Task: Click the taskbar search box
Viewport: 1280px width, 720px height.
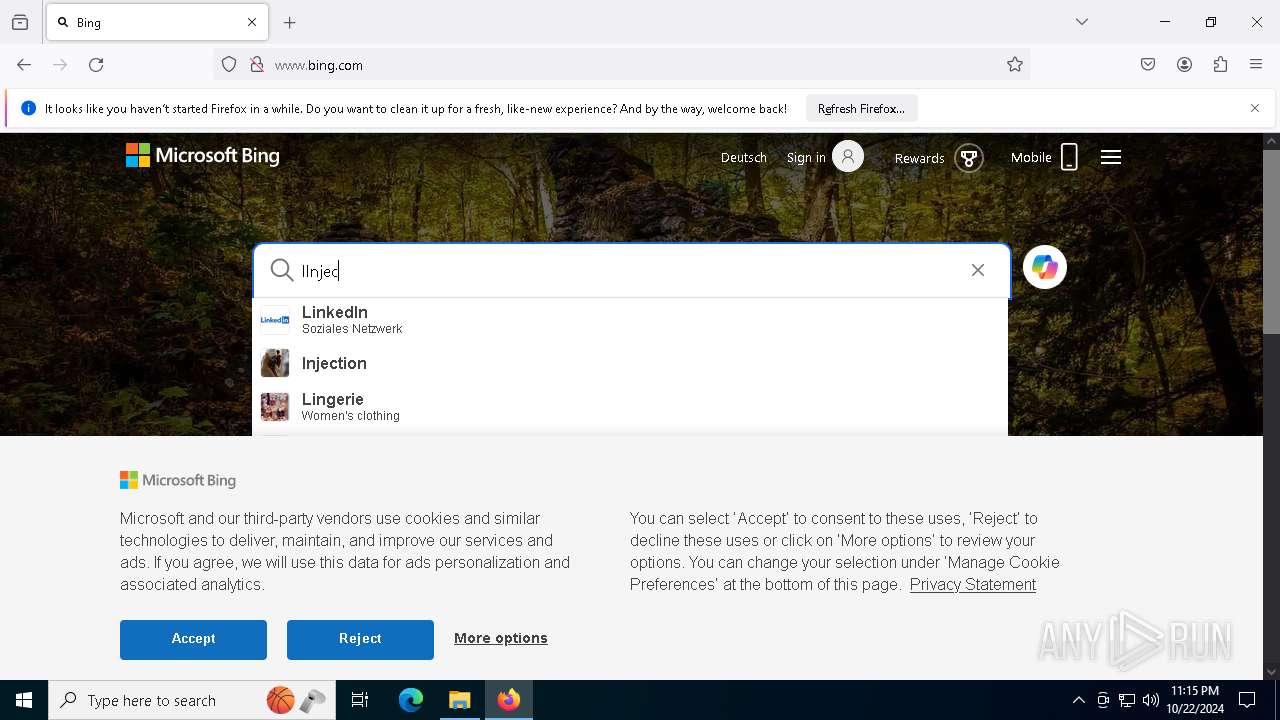Action: pyautogui.click(x=193, y=700)
